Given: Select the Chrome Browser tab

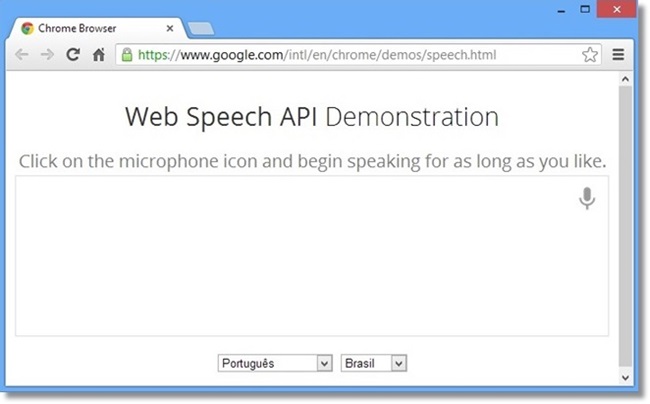Looking at the screenshot, I should pyautogui.click(x=99, y=28).
